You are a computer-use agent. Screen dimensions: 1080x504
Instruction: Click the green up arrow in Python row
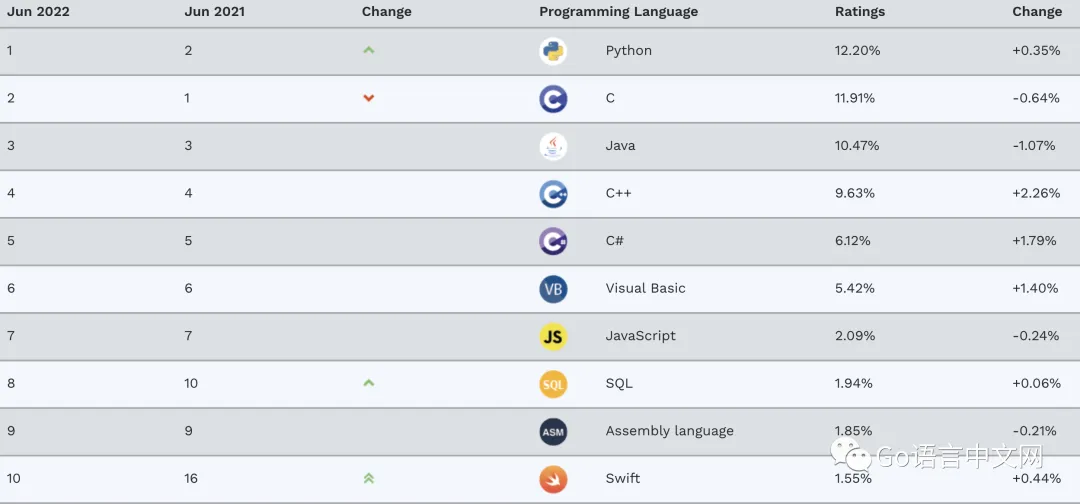369,50
